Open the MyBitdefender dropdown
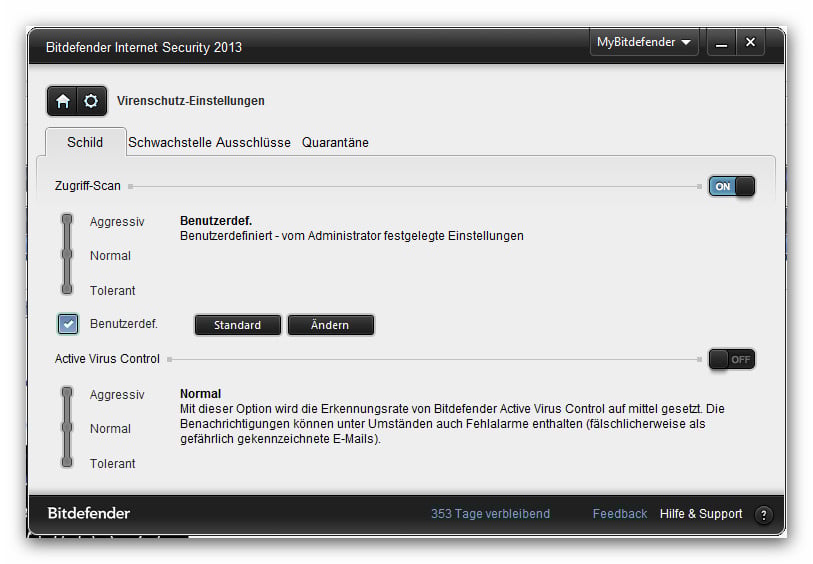Image resolution: width=813 pixels, height=564 pixels. [x=644, y=43]
